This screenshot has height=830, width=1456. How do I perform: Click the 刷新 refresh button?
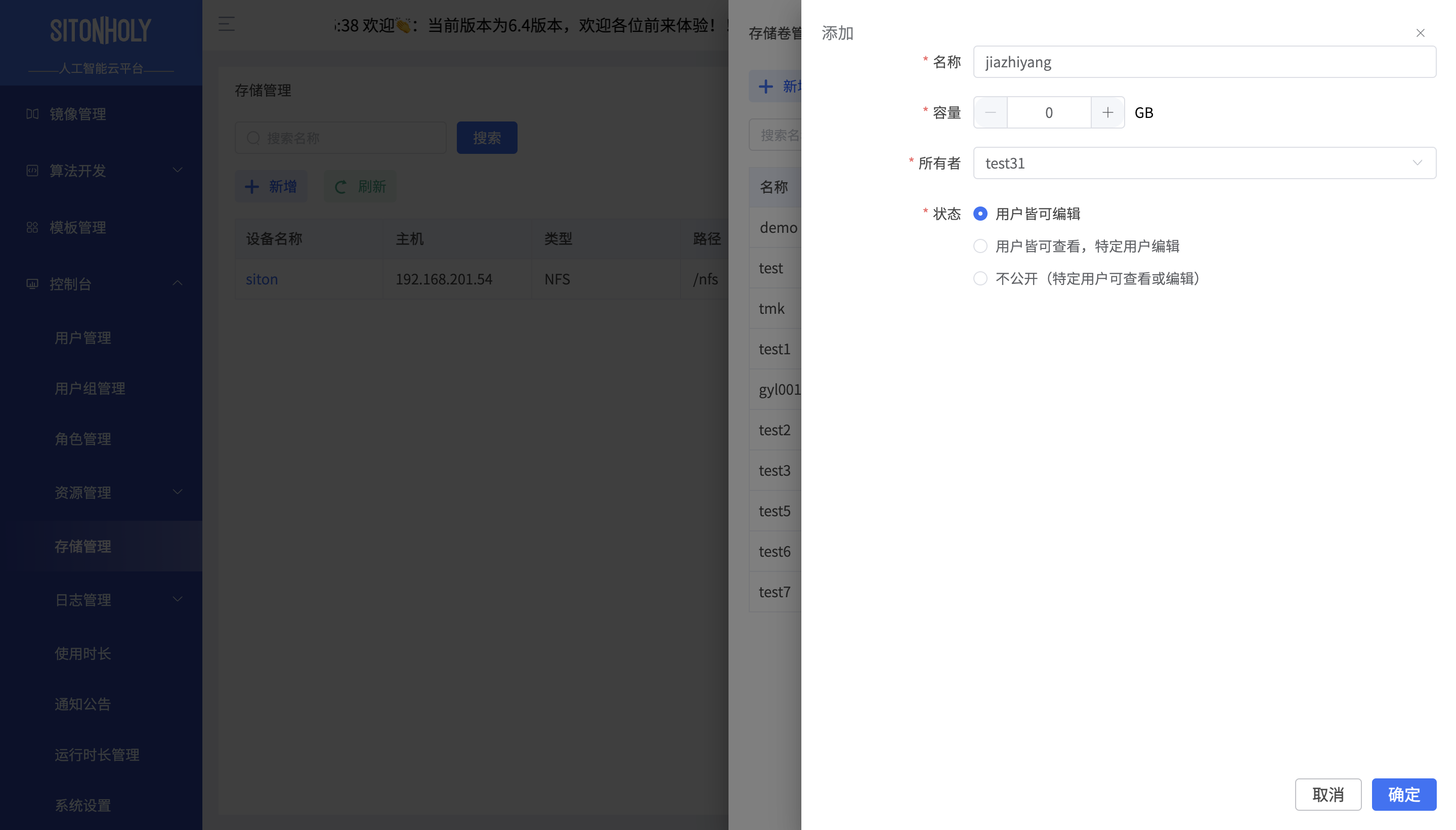(x=360, y=186)
